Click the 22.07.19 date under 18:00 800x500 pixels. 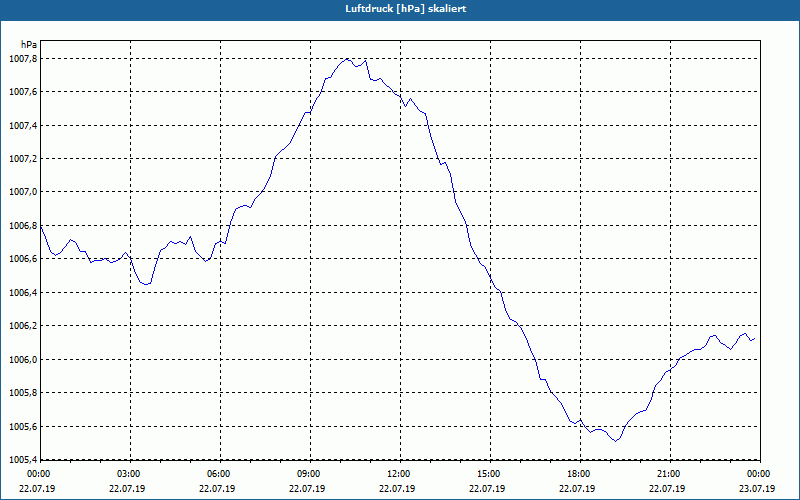pos(577,489)
